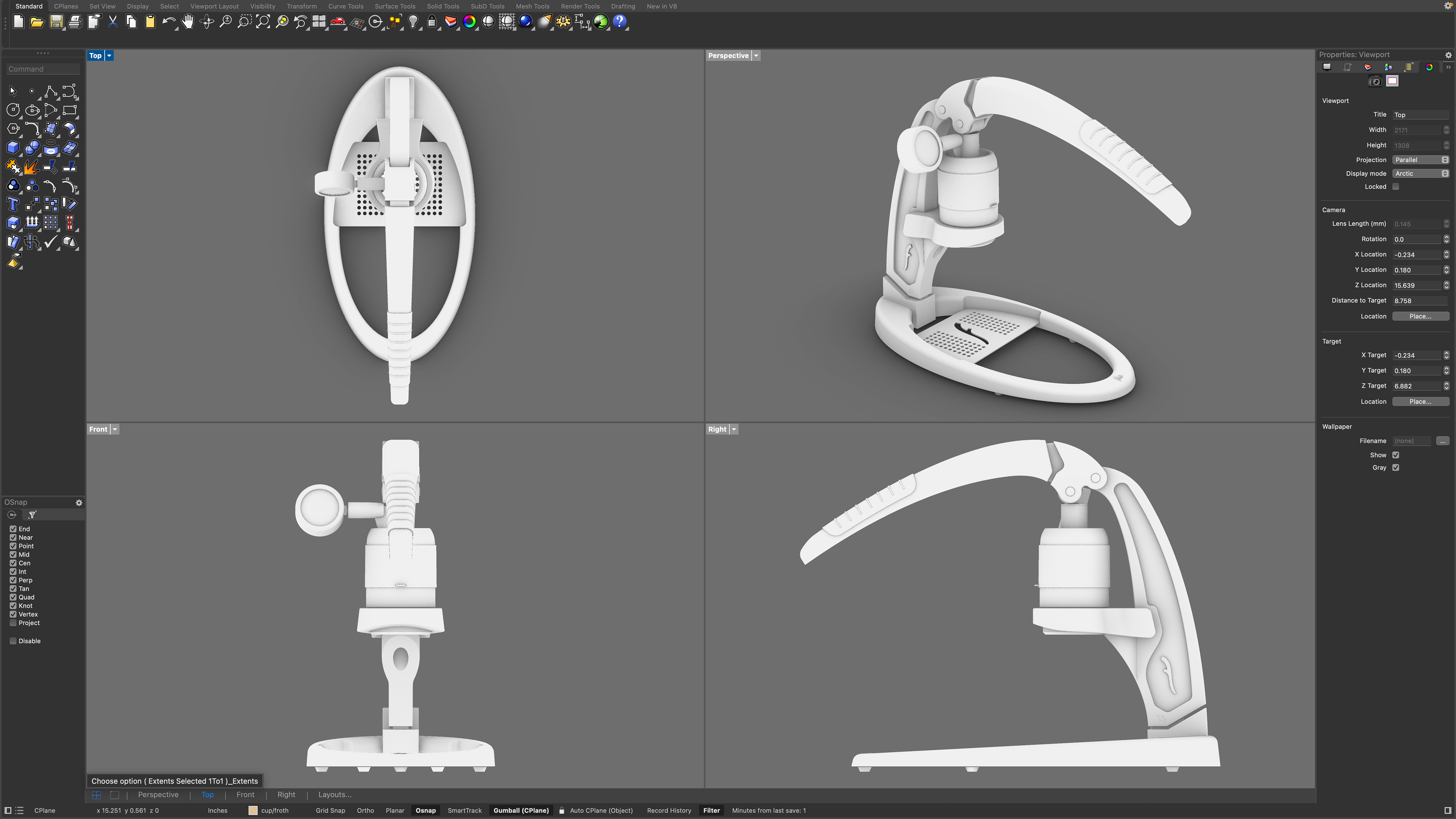
Task: Select the Pan hand tool
Action: 188,22
